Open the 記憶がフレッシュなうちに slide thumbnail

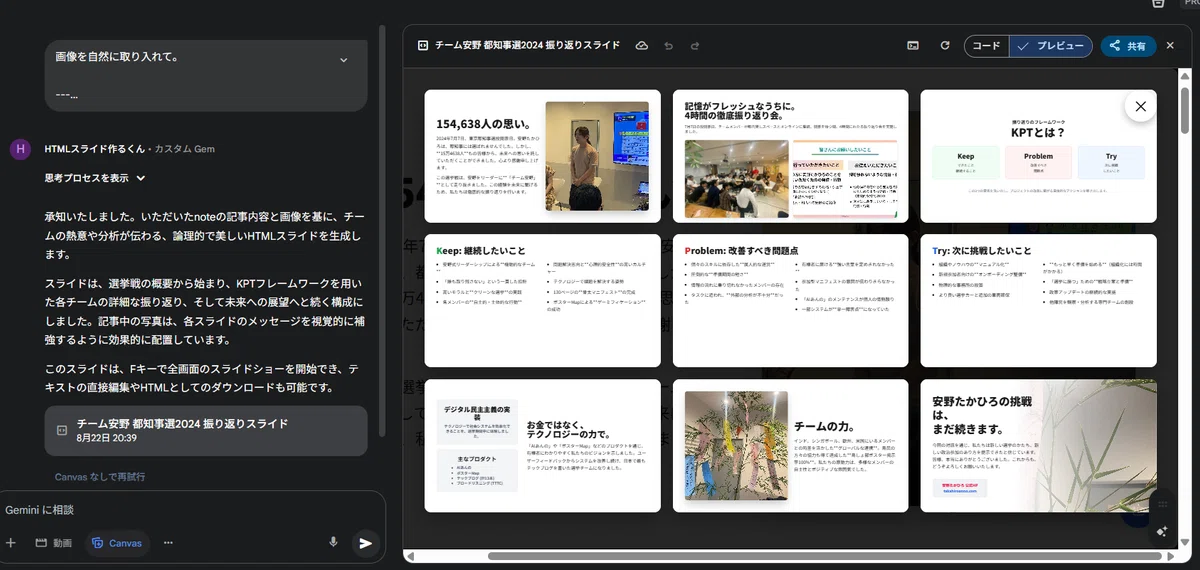point(790,156)
